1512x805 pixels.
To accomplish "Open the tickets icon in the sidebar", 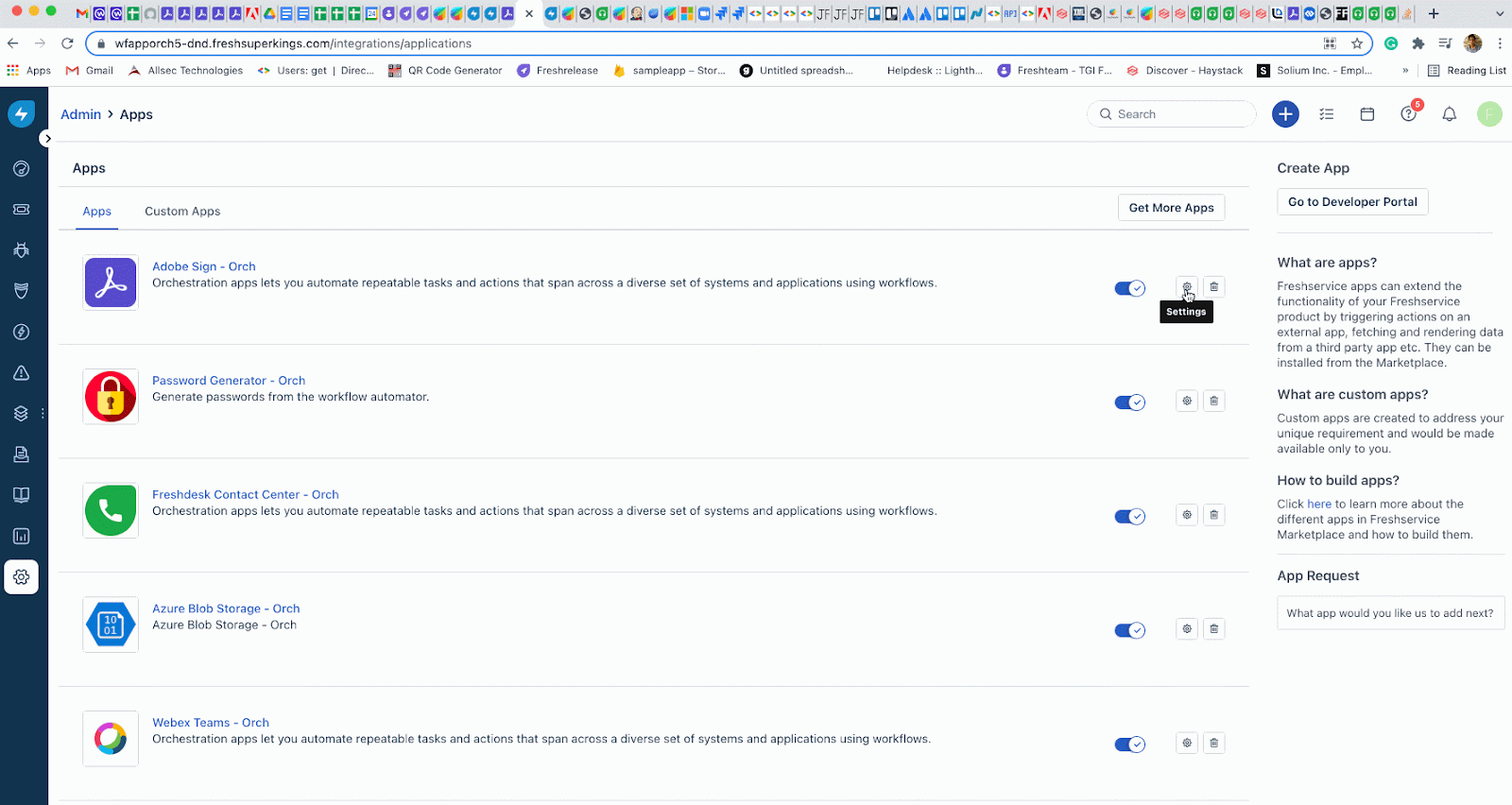I will pyautogui.click(x=22, y=210).
